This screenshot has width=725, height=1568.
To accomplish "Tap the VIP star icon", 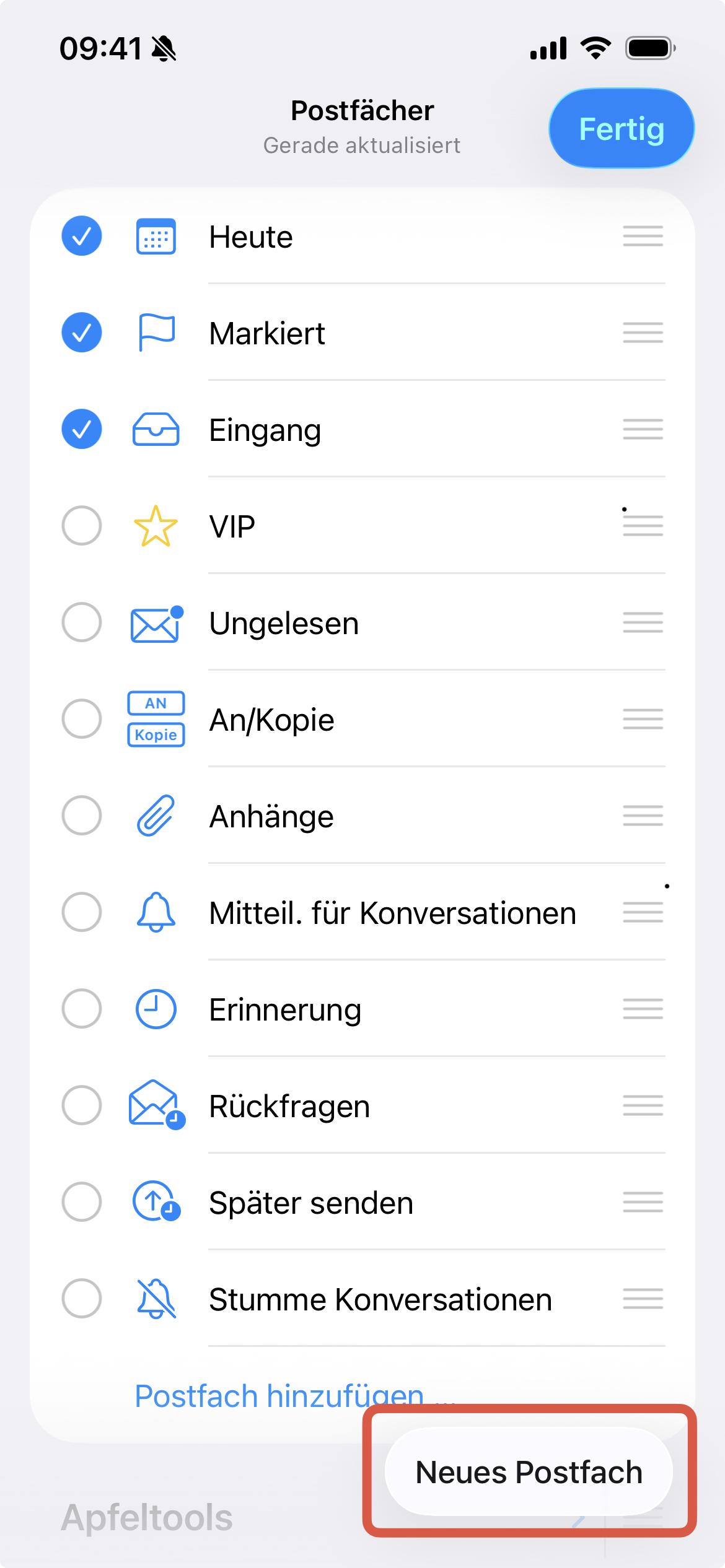I will (x=156, y=526).
